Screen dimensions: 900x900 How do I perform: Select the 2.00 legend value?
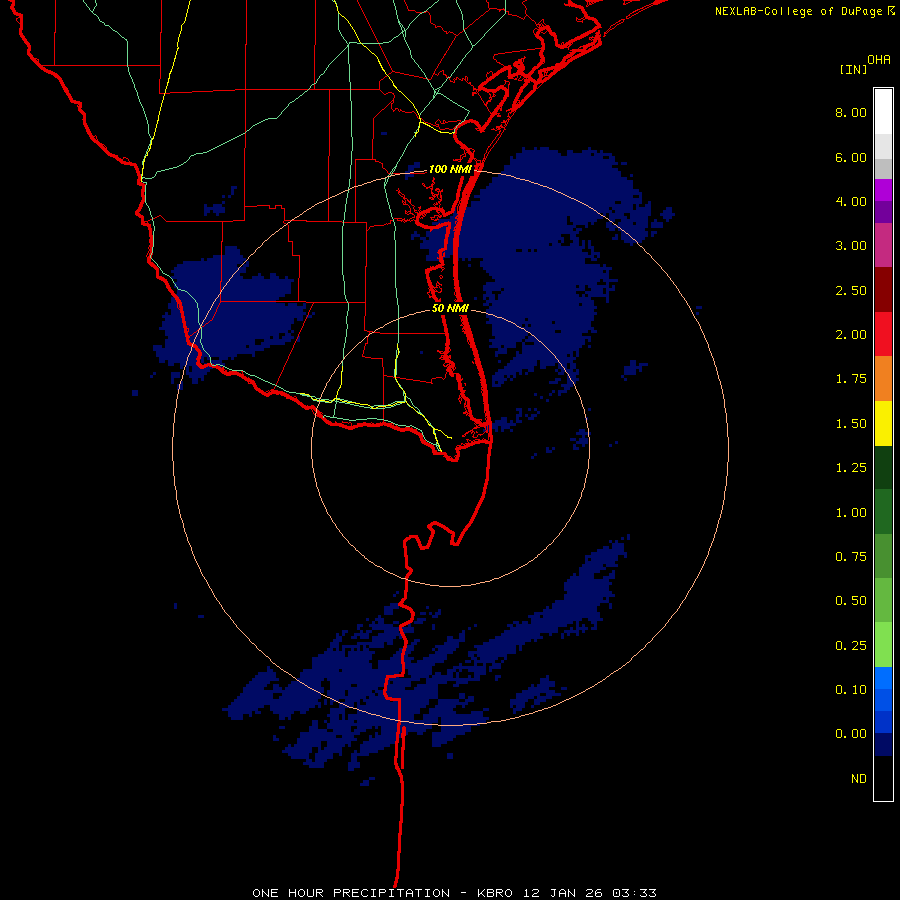[x=851, y=335]
